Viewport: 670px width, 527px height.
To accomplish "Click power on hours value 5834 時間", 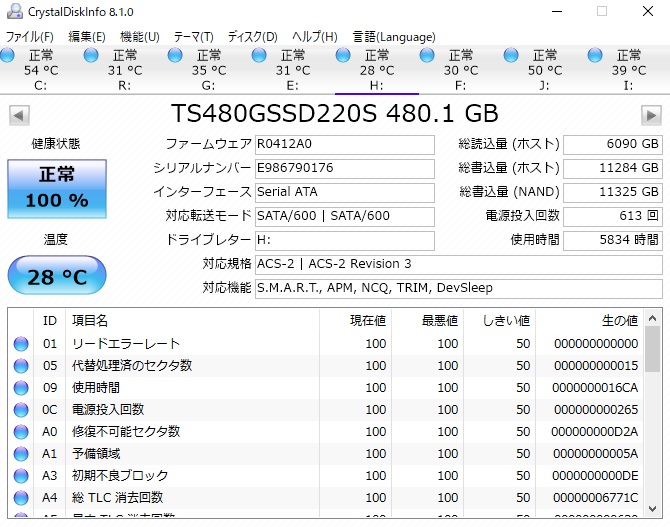I will (613, 240).
